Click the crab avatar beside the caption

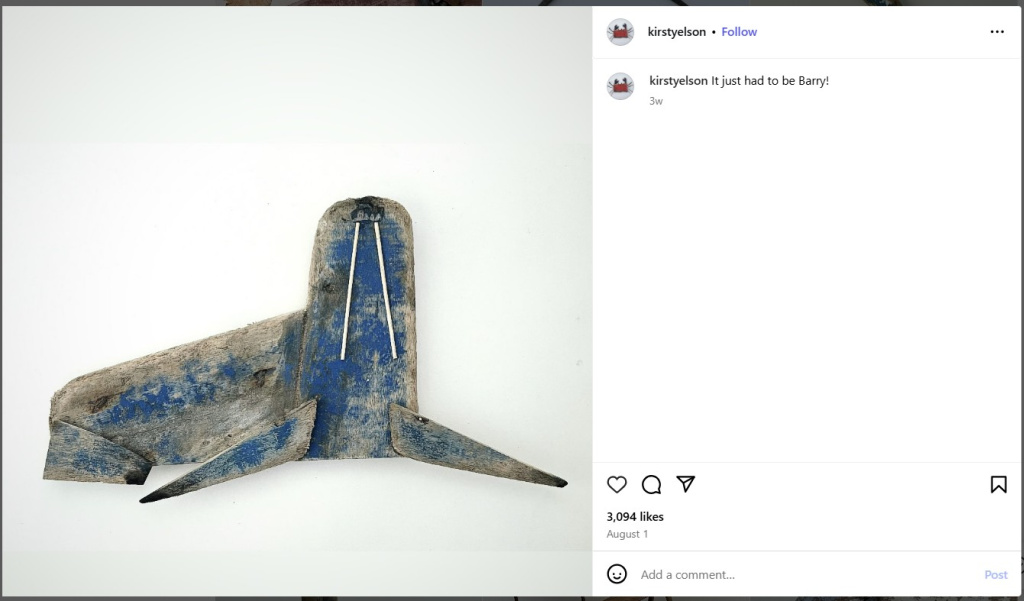pyautogui.click(x=620, y=86)
